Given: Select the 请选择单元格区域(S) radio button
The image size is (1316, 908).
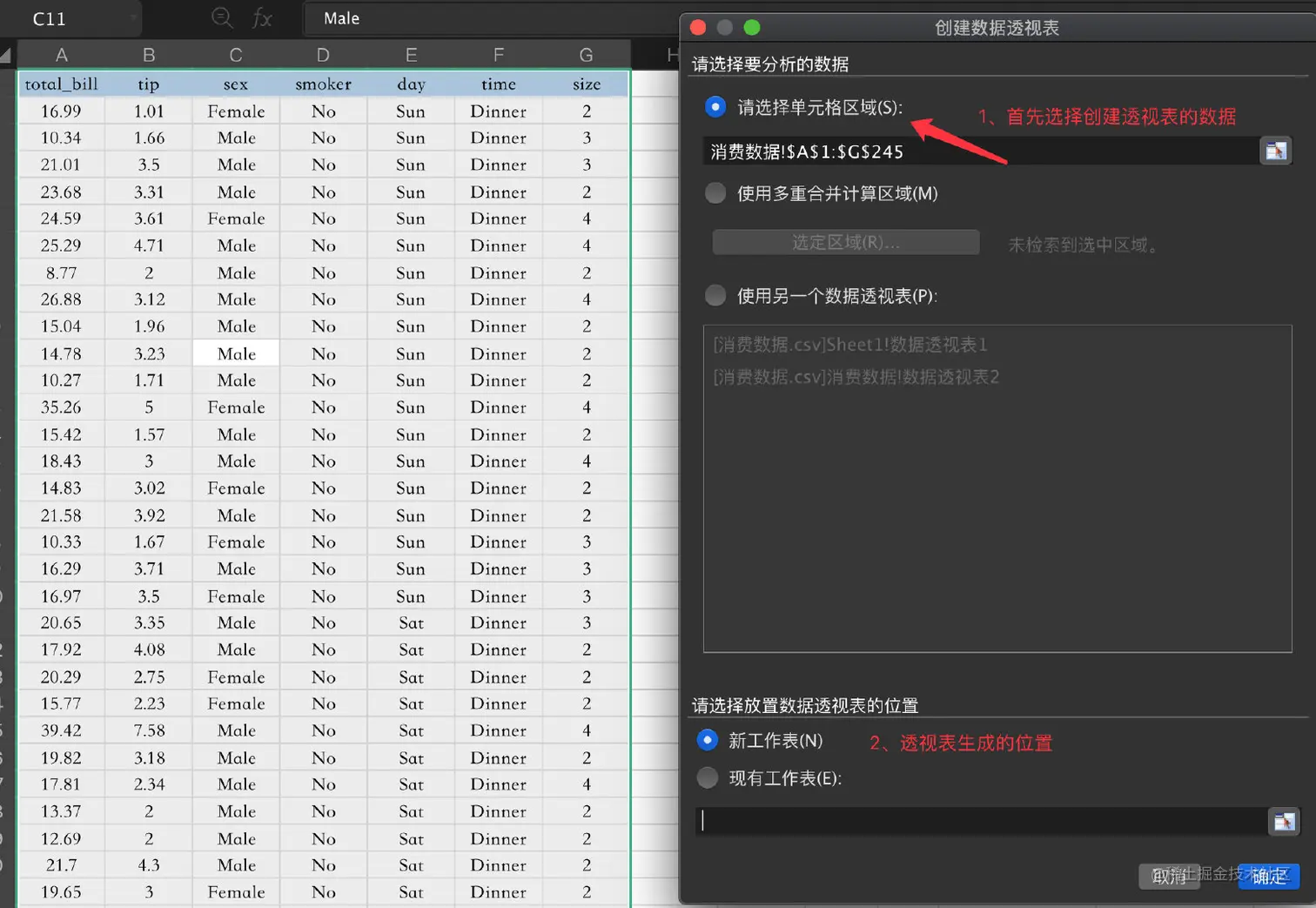Looking at the screenshot, I should [x=715, y=106].
